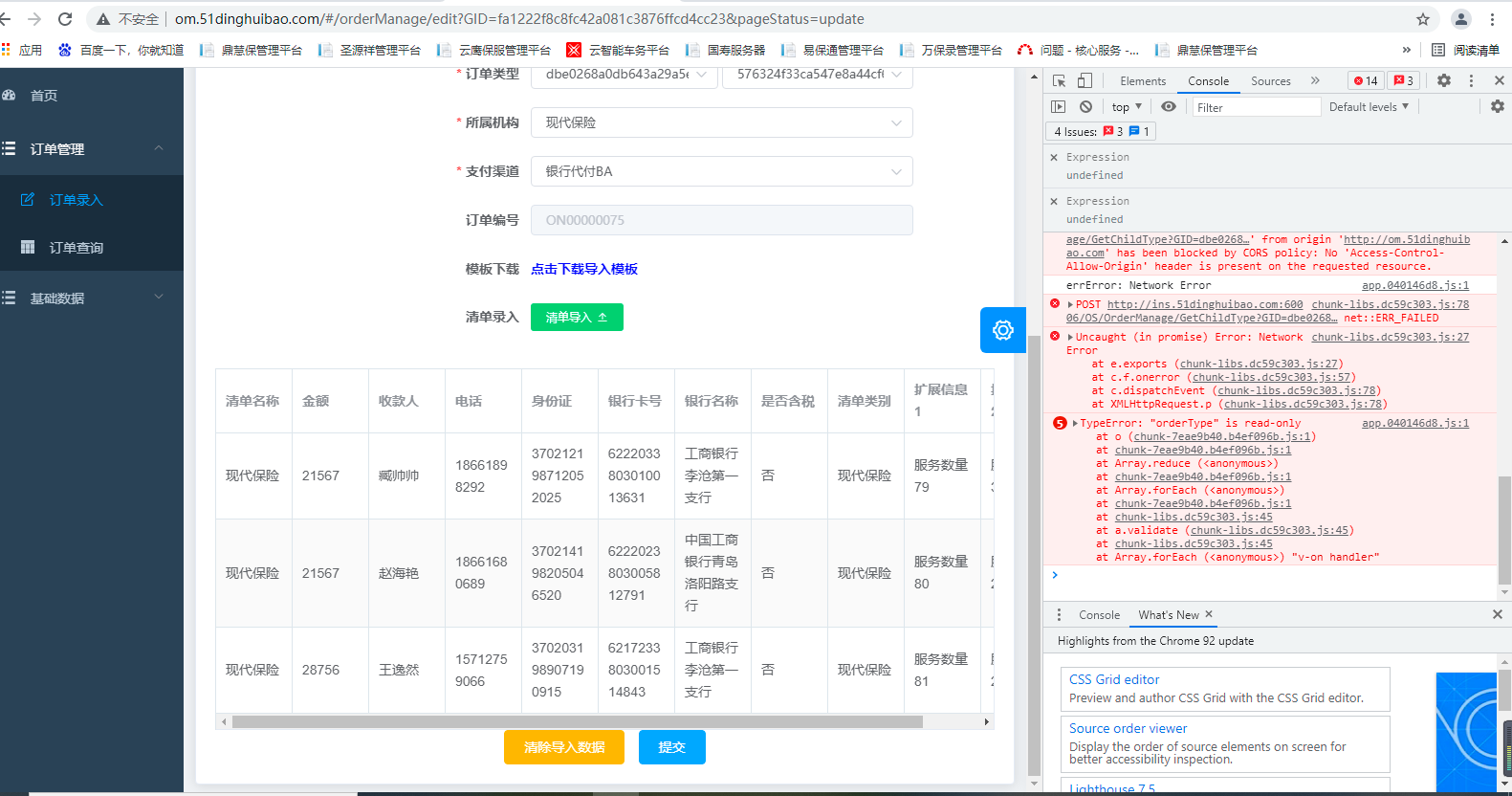Screen dimensions: 1512x796
Task: Click the clear console icon
Action: [1085, 107]
